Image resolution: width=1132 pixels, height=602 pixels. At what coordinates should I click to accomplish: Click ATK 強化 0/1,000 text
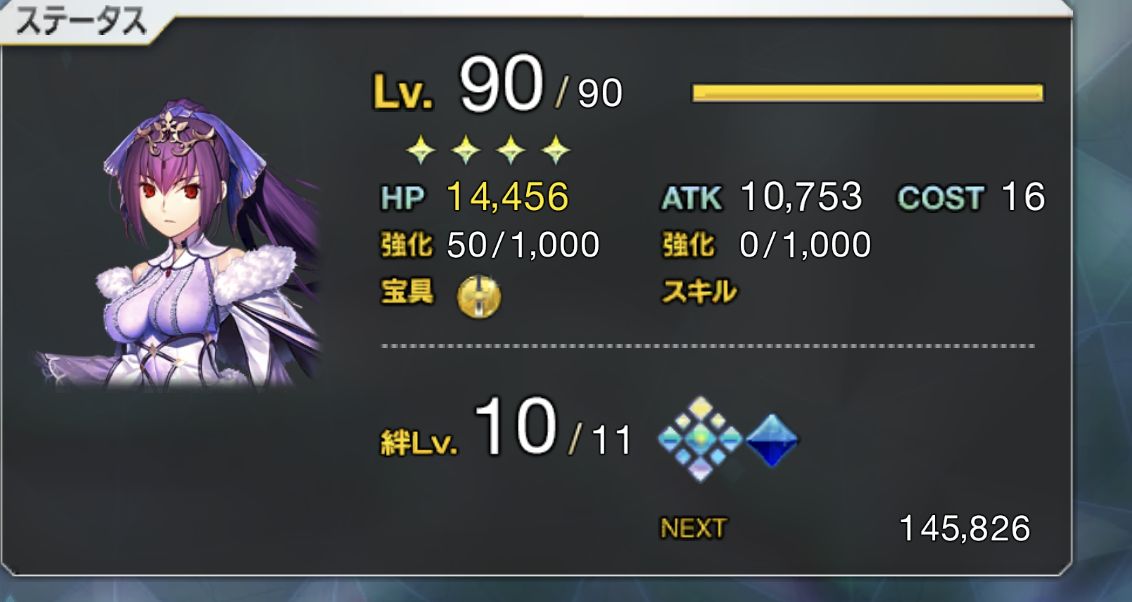[767, 245]
